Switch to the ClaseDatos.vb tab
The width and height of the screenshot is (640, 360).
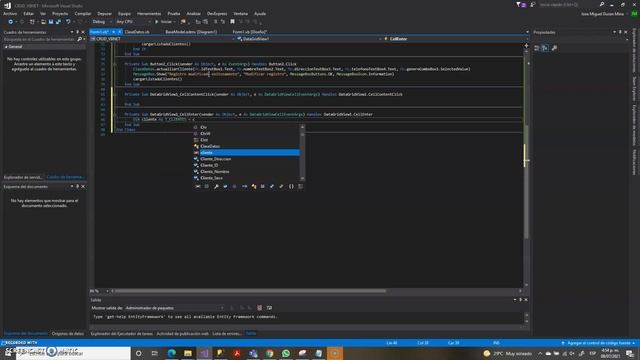click(x=137, y=32)
